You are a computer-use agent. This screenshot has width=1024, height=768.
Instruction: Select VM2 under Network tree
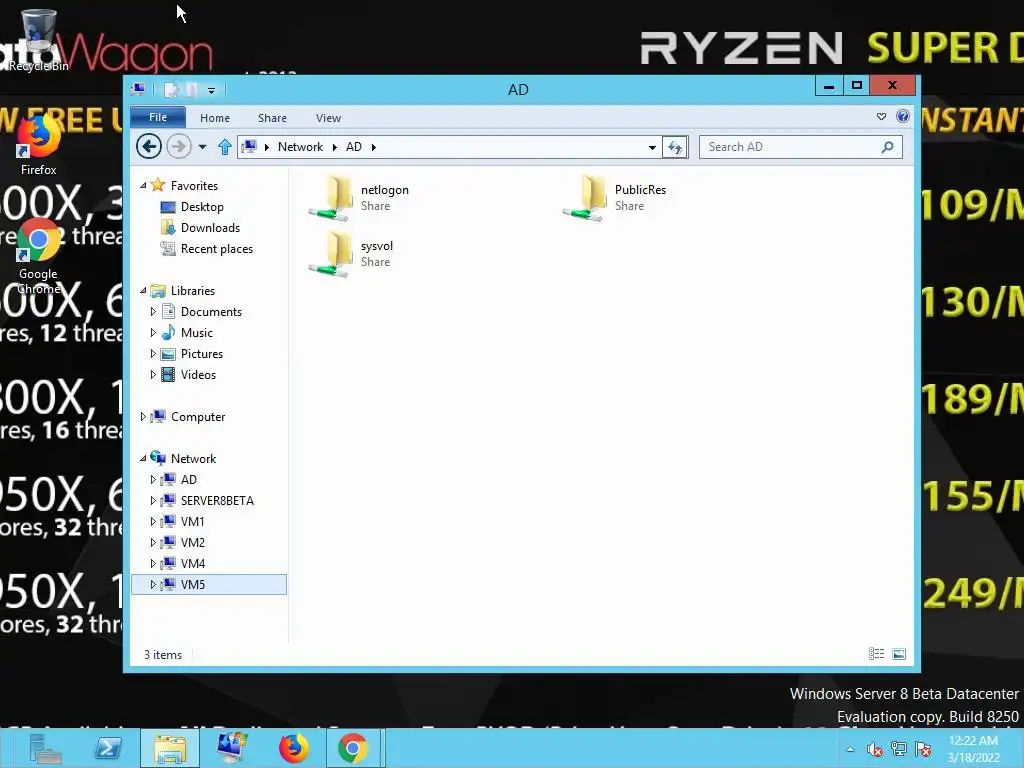pos(193,543)
